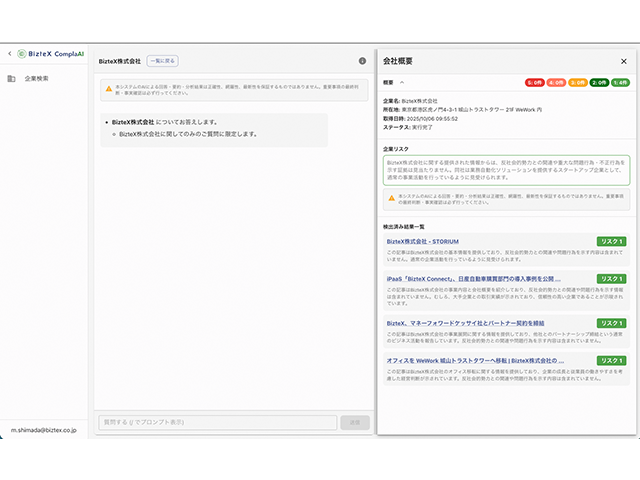Click the orange-red risk 4 count badge
Screen dimensions: 640x480
click(556, 82)
